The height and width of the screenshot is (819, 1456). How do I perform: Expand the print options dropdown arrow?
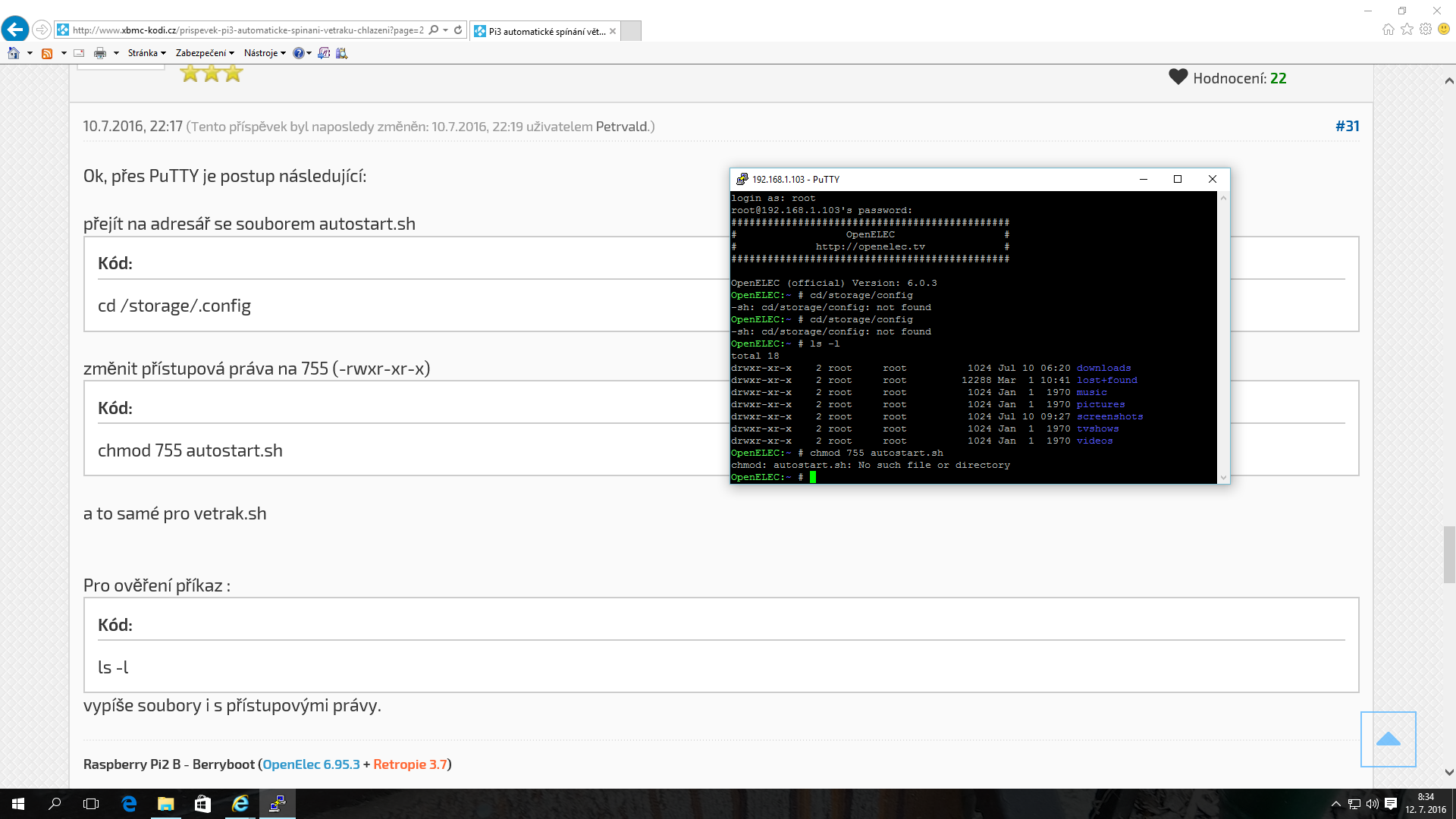pos(116,53)
